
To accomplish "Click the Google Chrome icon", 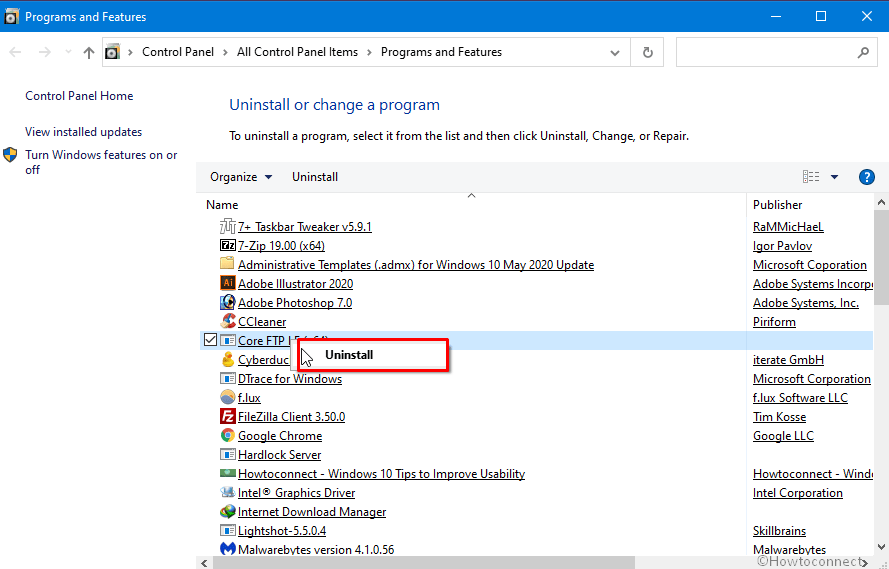I will coord(227,435).
